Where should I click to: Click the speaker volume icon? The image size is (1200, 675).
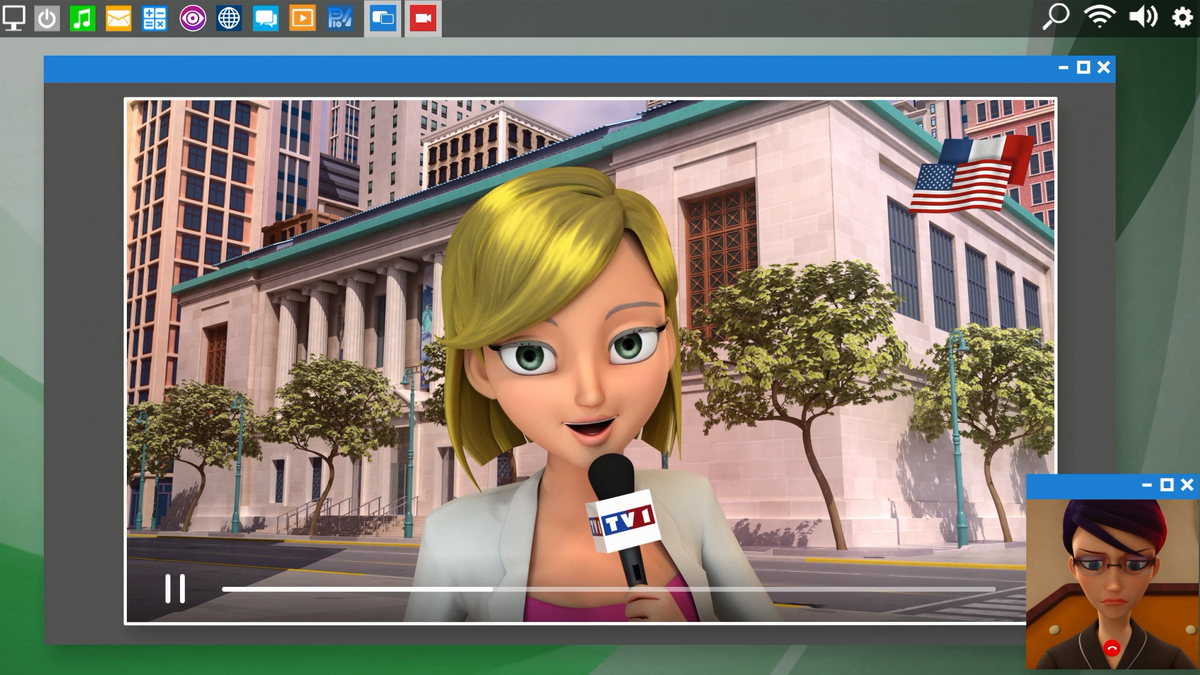pyautogui.click(x=1143, y=16)
